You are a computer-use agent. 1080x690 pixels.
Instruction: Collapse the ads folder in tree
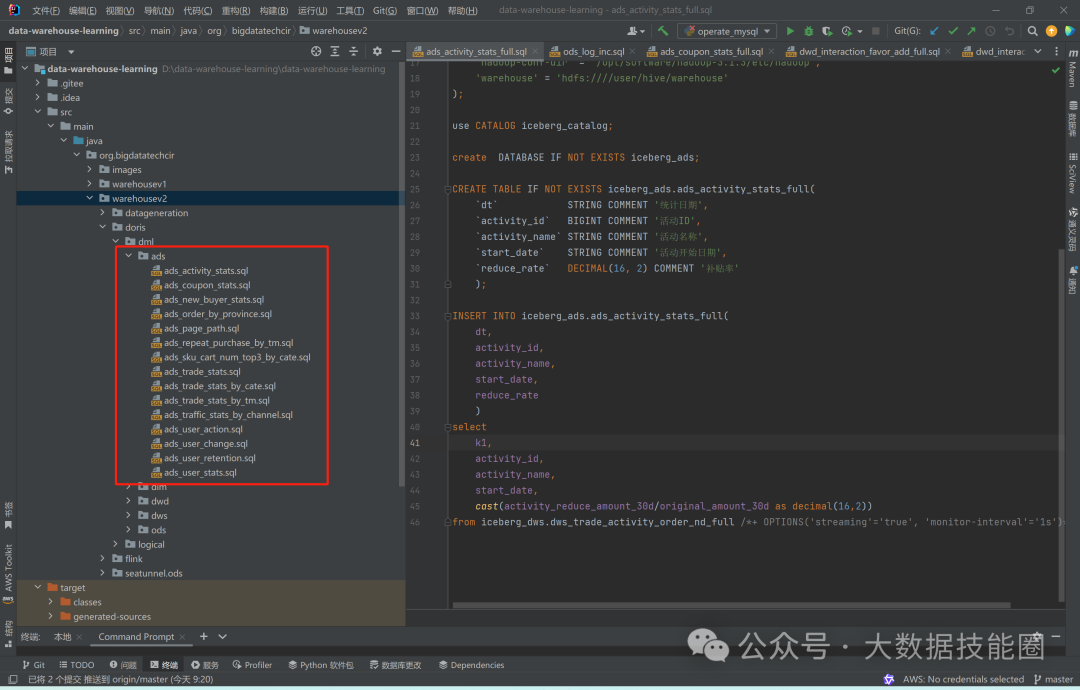[129, 256]
